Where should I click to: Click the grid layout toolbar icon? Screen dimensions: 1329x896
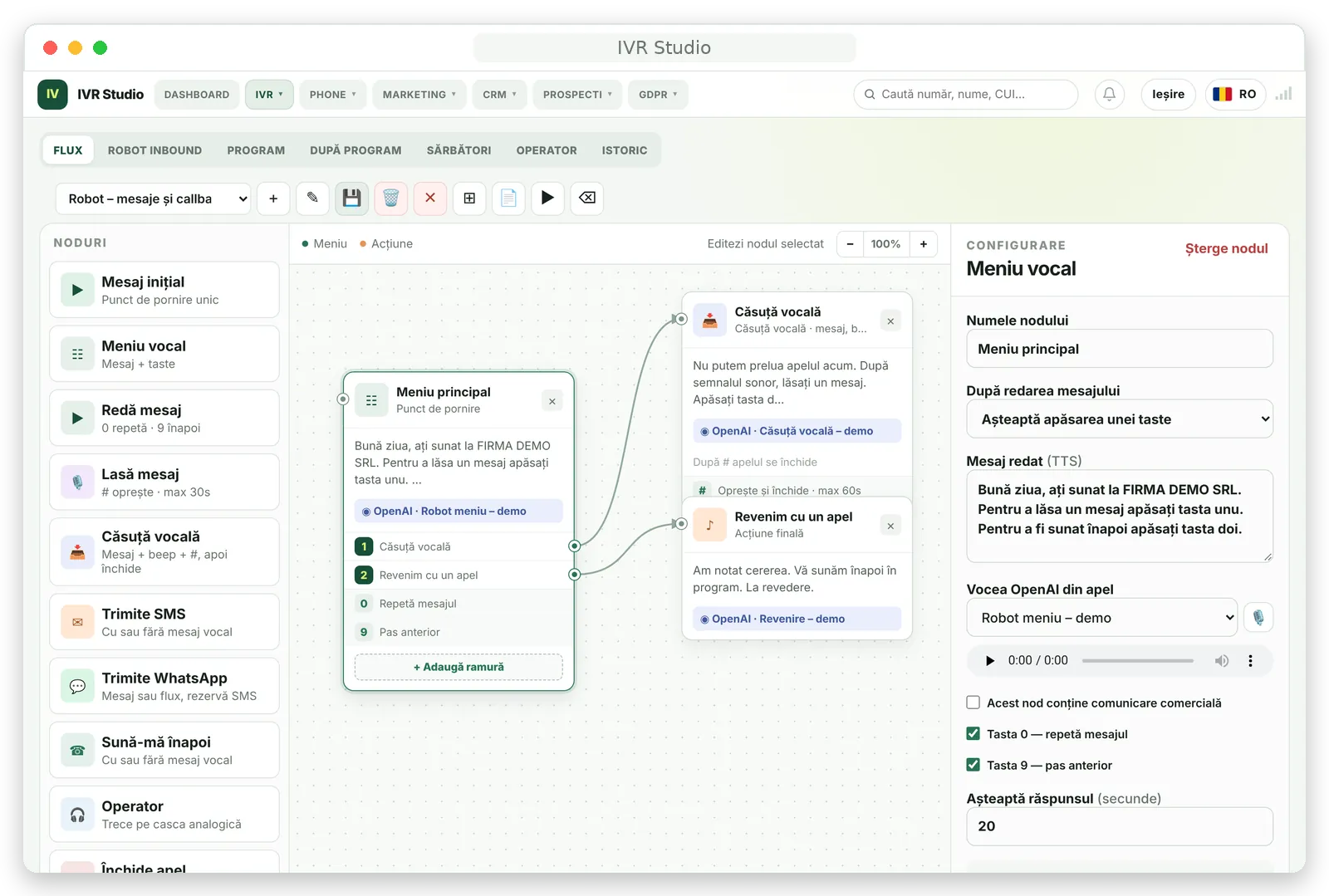tap(470, 198)
